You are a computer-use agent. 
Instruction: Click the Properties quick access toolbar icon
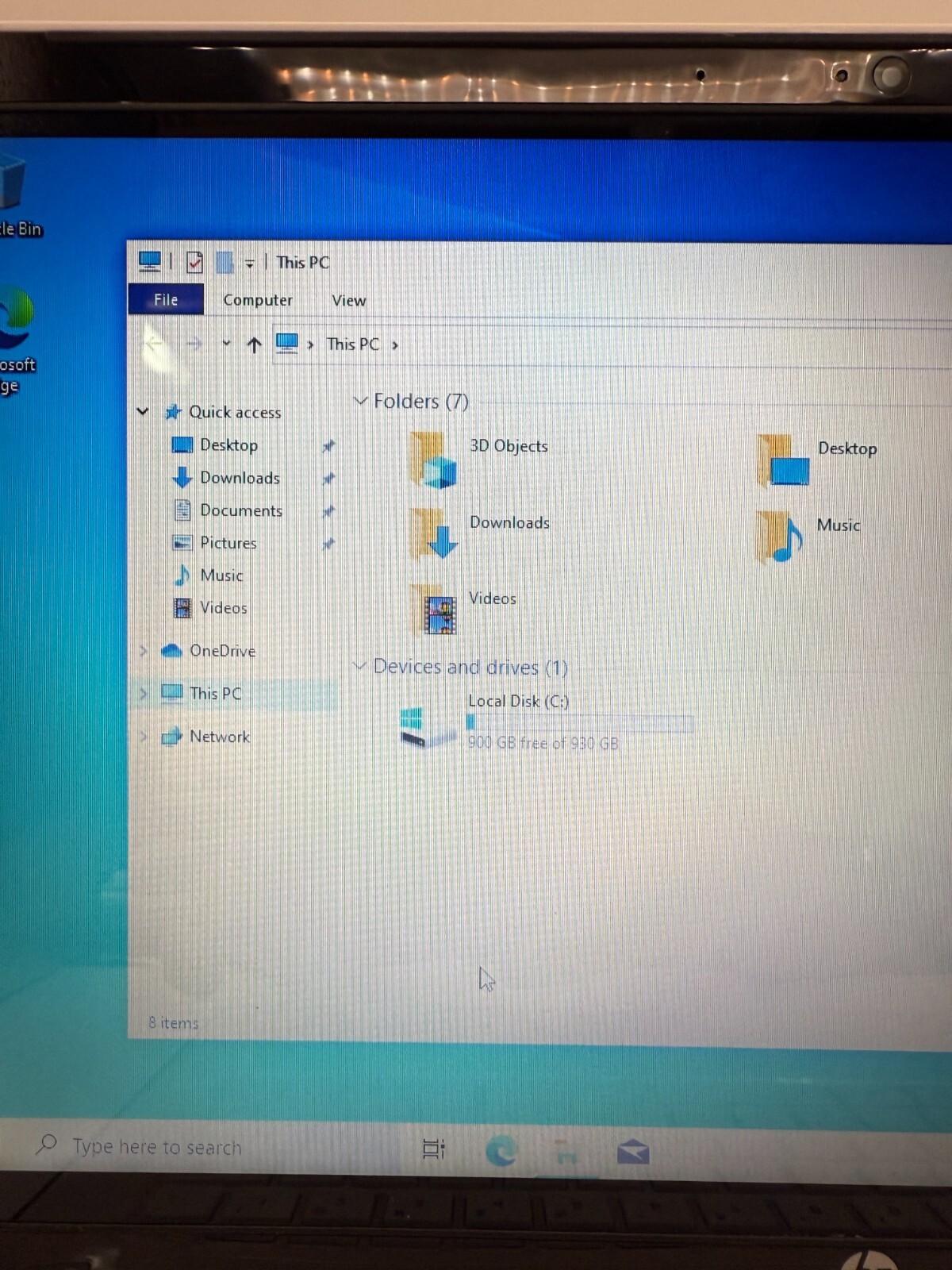click(194, 262)
